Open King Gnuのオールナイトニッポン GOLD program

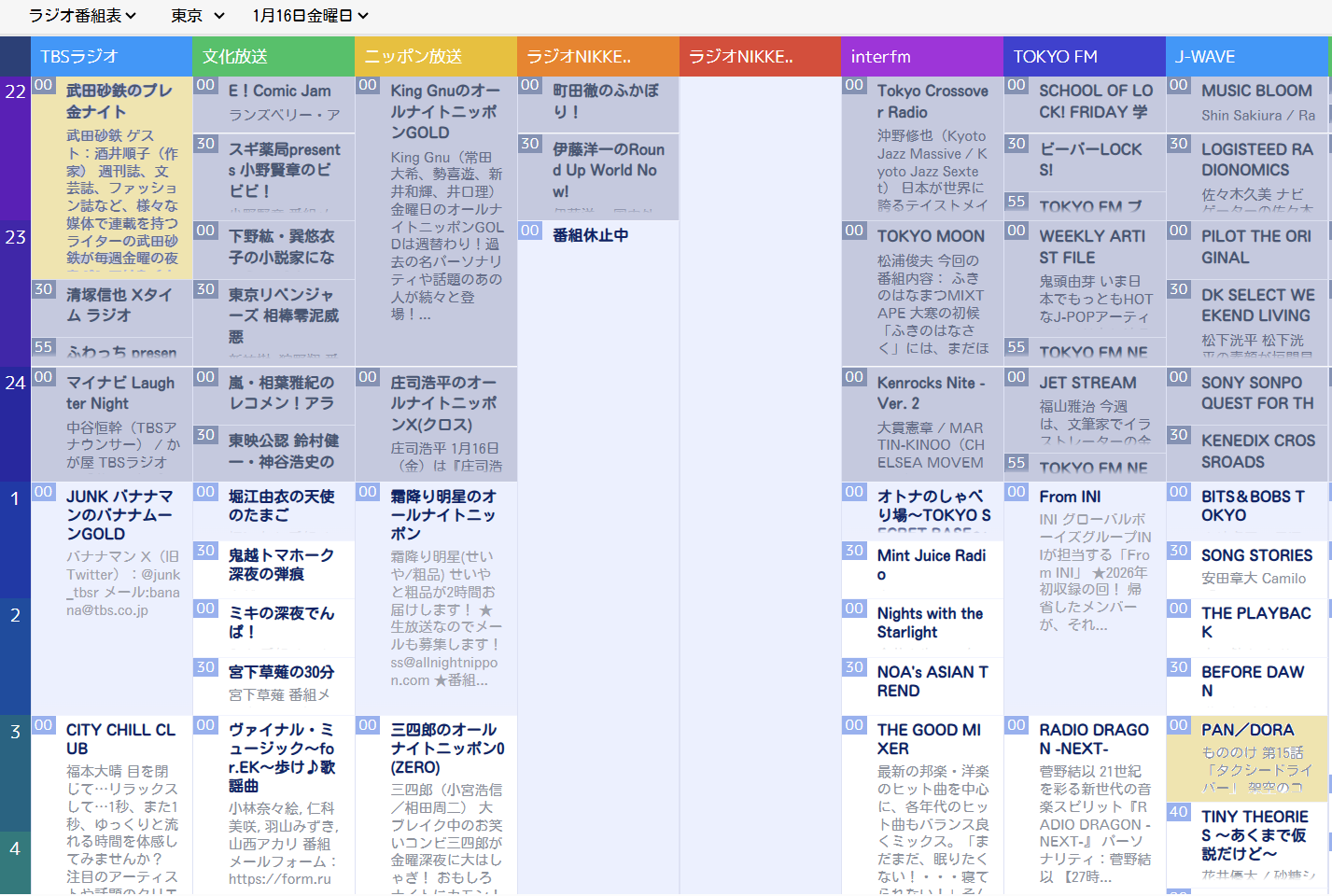(445, 111)
